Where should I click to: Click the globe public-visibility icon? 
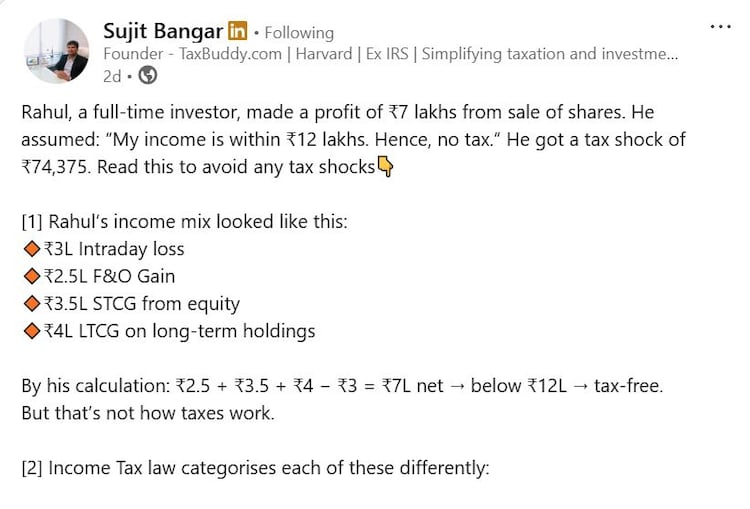147,75
